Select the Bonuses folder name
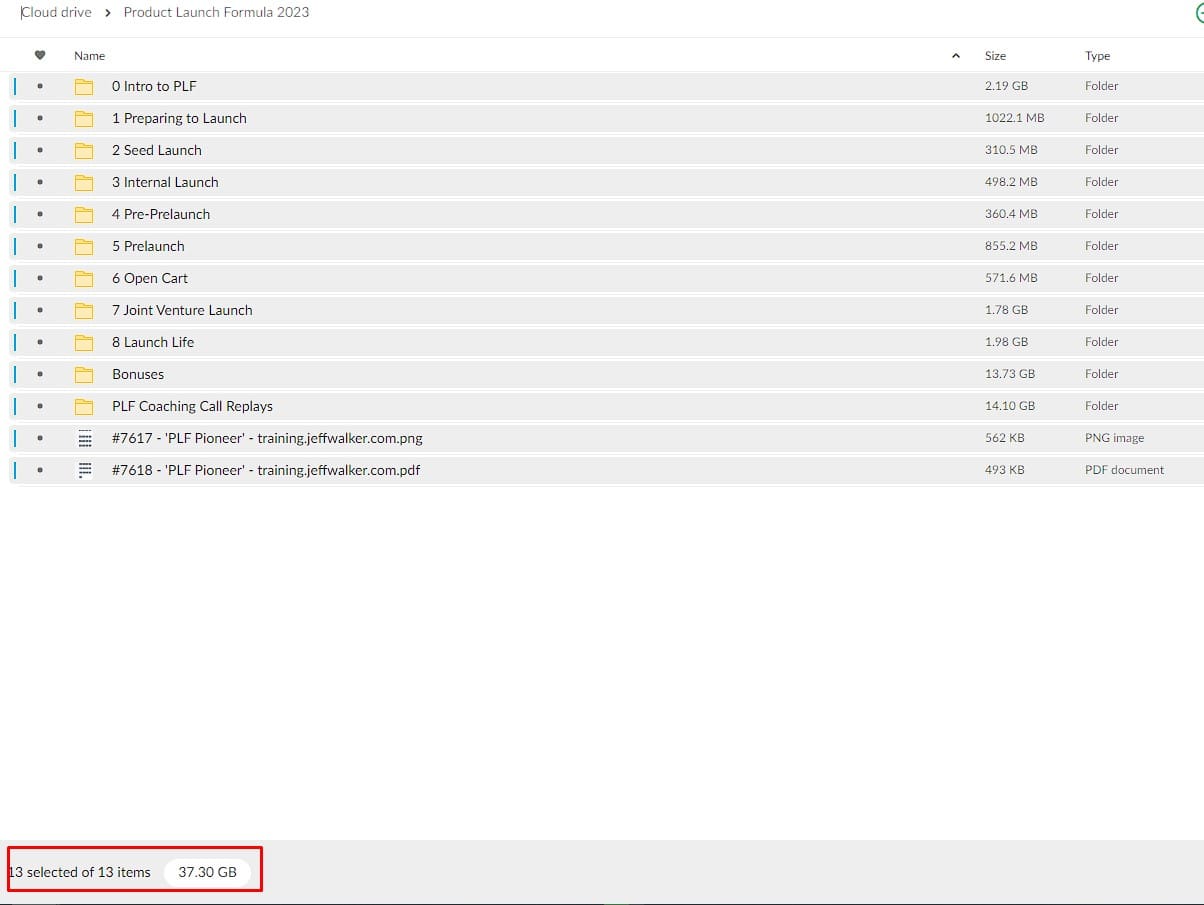 (x=138, y=374)
